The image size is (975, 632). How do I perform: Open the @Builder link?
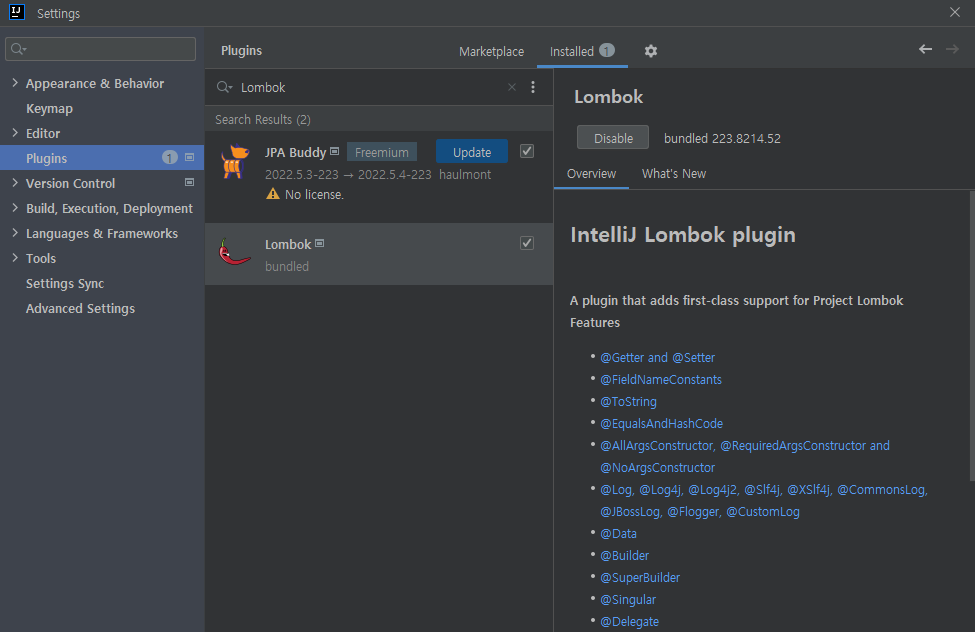pyautogui.click(x=624, y=555)
